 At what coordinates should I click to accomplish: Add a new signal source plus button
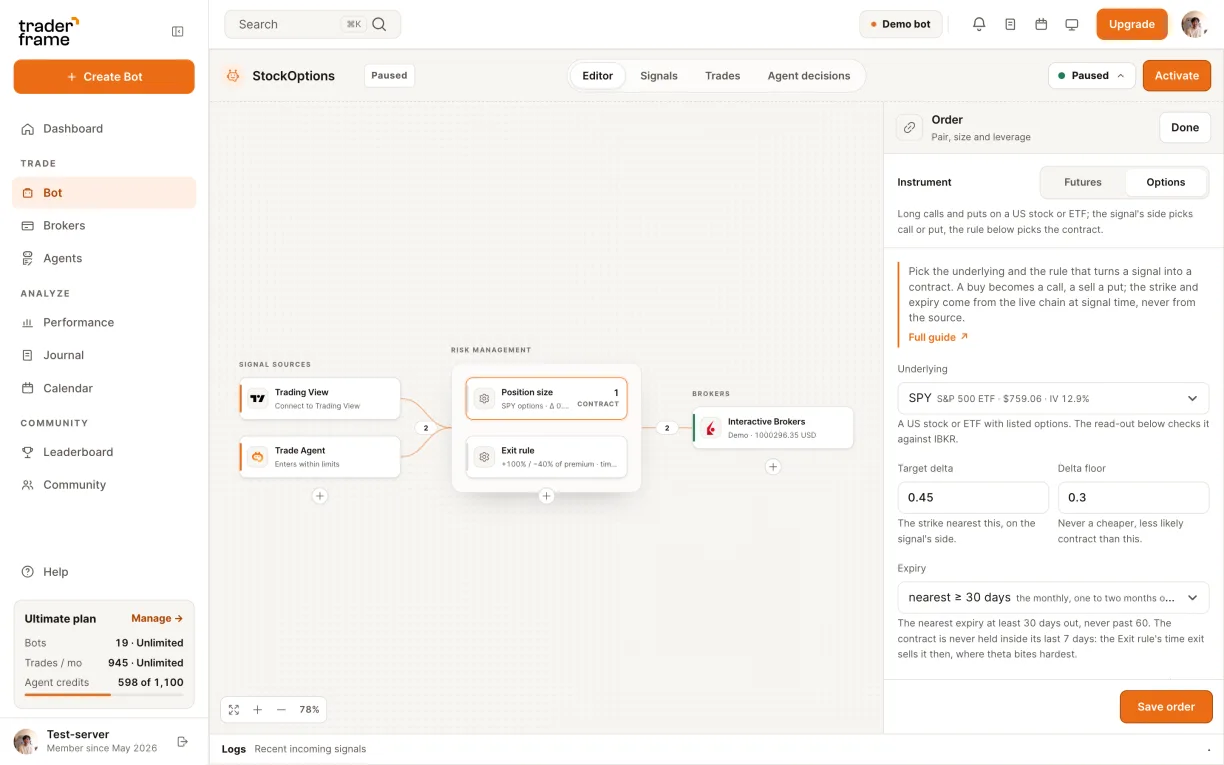click(x=320, y=495)
